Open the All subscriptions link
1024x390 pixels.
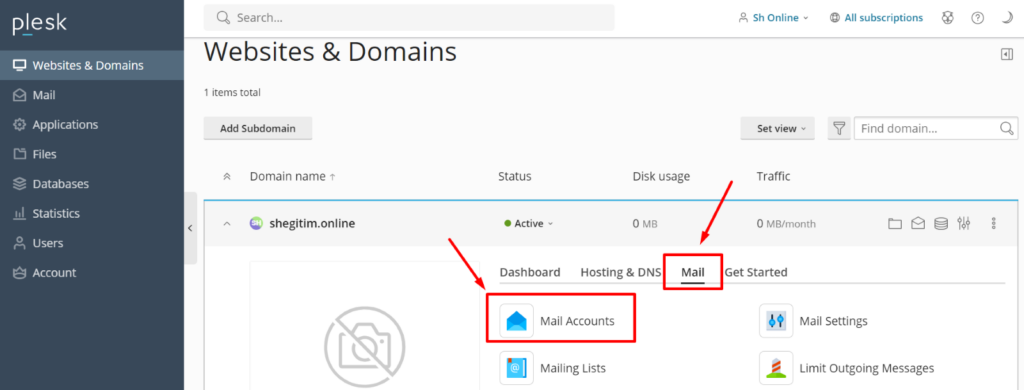[x=876, y=18]
